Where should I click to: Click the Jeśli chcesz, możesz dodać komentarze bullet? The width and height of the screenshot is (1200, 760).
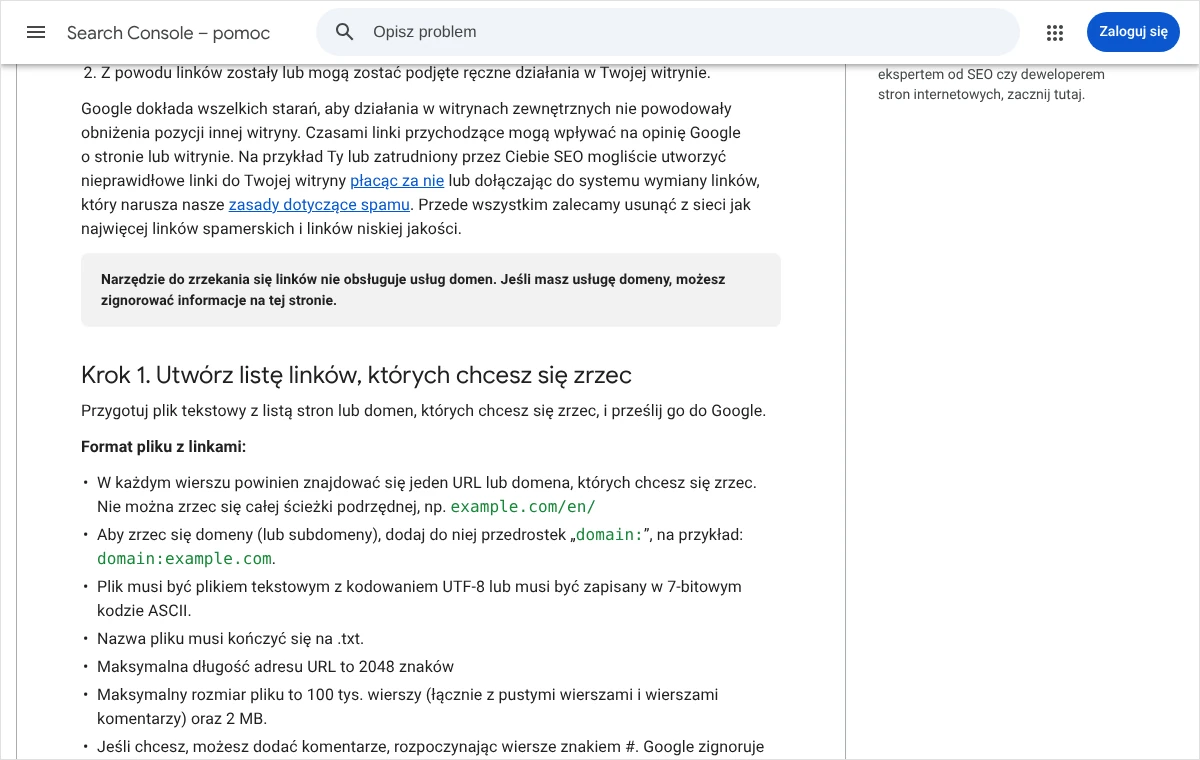(x=430, y=747)
